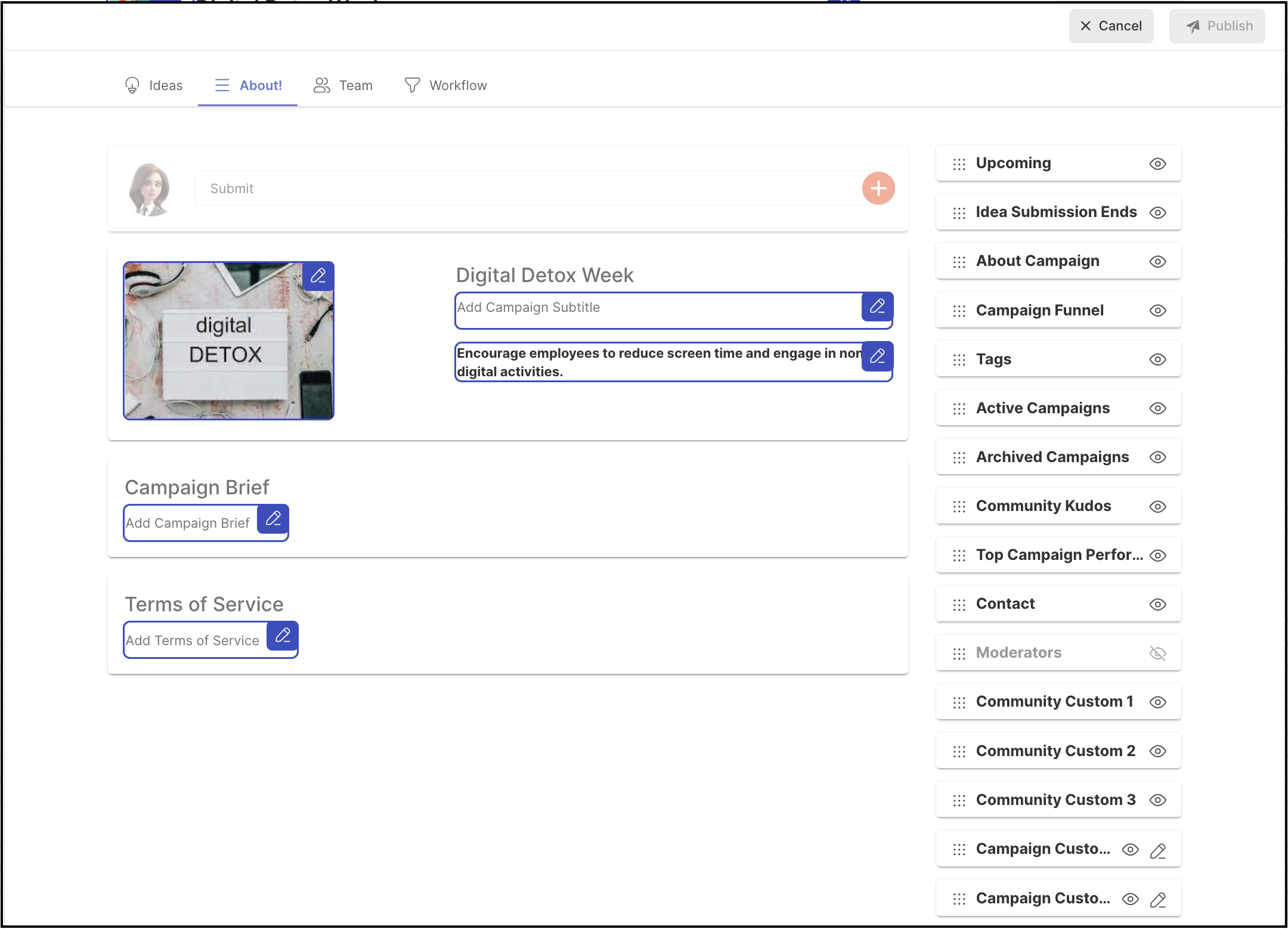Open the Workflow tab
1288x929 pixels.
(x=445, y=85)
